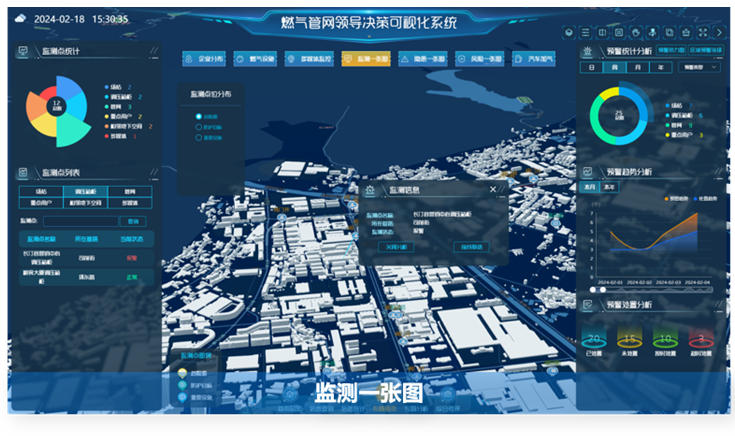Viewport: 735px width, 436px height.
Task: Open the 预警类型 dropdown in 预警统计分析
Action: (695, 67)
